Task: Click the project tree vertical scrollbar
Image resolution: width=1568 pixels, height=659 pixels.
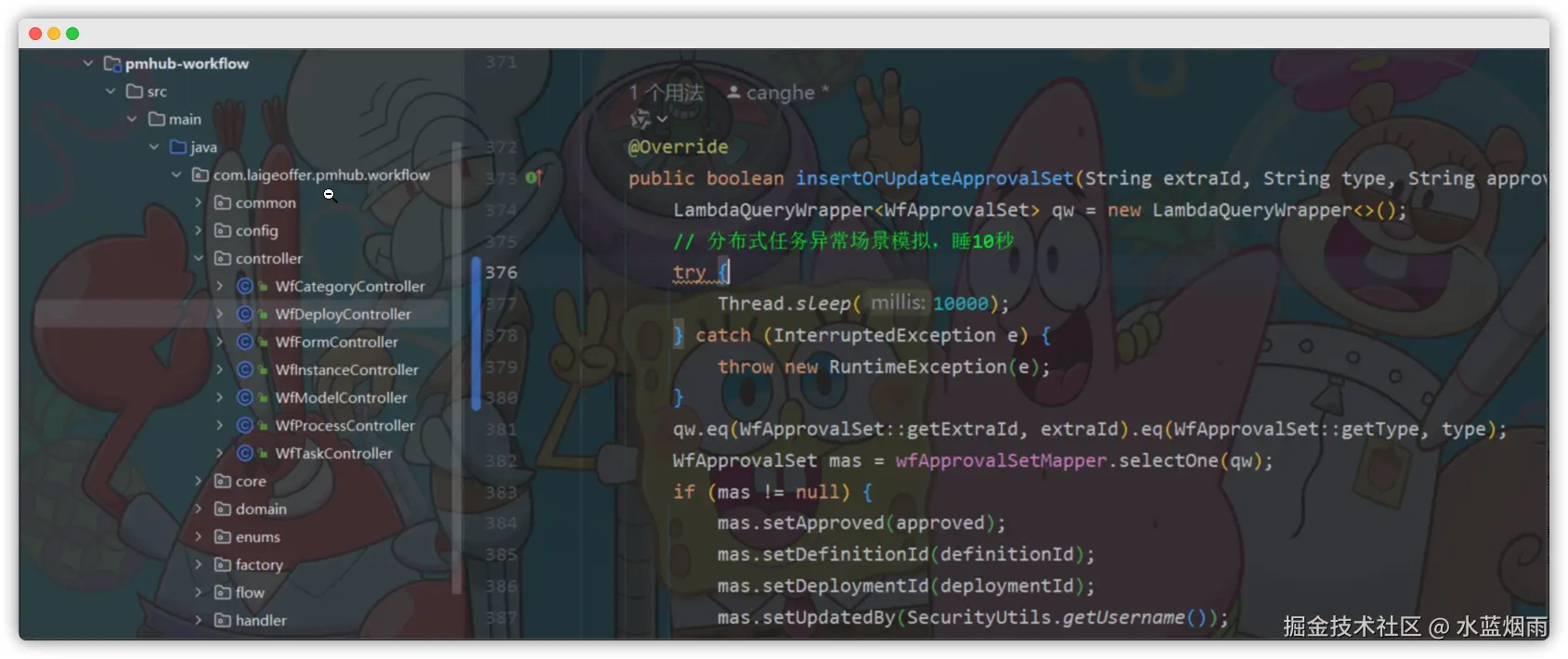Action: (x=456, y=367)
